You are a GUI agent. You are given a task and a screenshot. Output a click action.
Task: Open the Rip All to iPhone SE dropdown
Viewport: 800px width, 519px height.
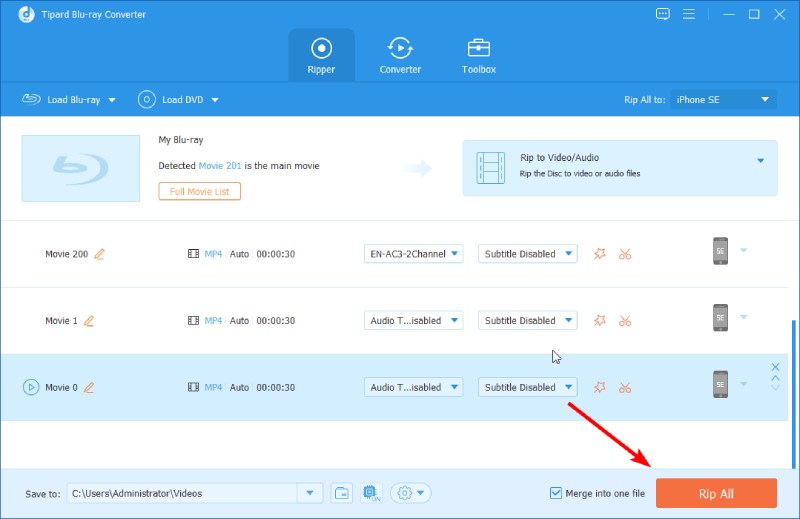click(x=723, y=100)
